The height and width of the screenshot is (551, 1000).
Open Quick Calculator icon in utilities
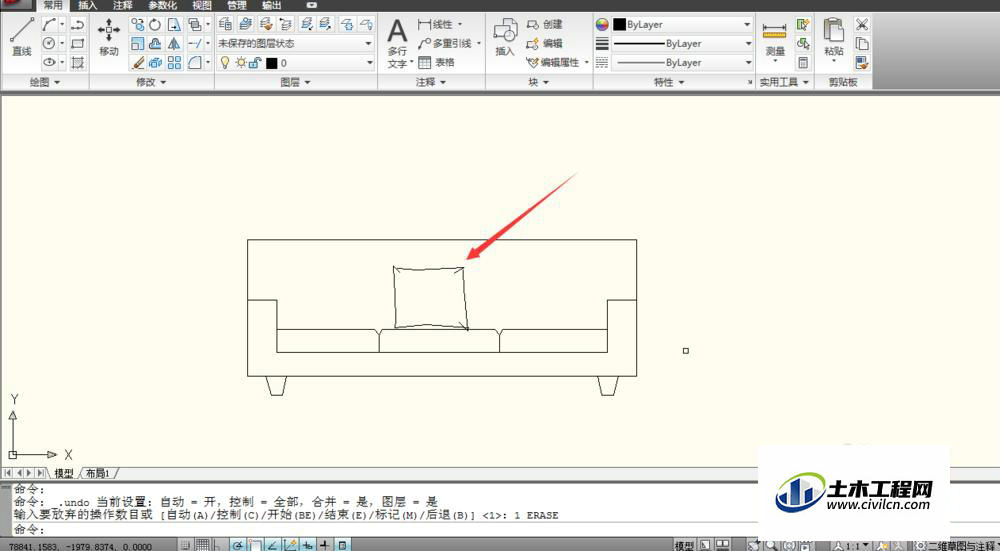(x=803, y=62)
